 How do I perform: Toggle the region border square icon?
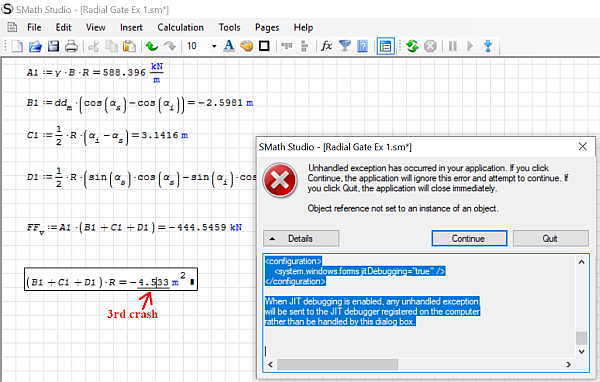point(264,46)
